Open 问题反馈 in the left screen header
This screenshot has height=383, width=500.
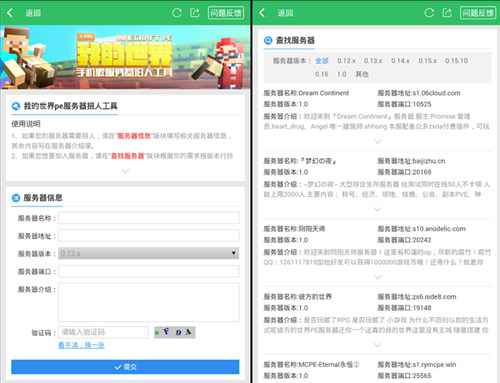[226, 13]
